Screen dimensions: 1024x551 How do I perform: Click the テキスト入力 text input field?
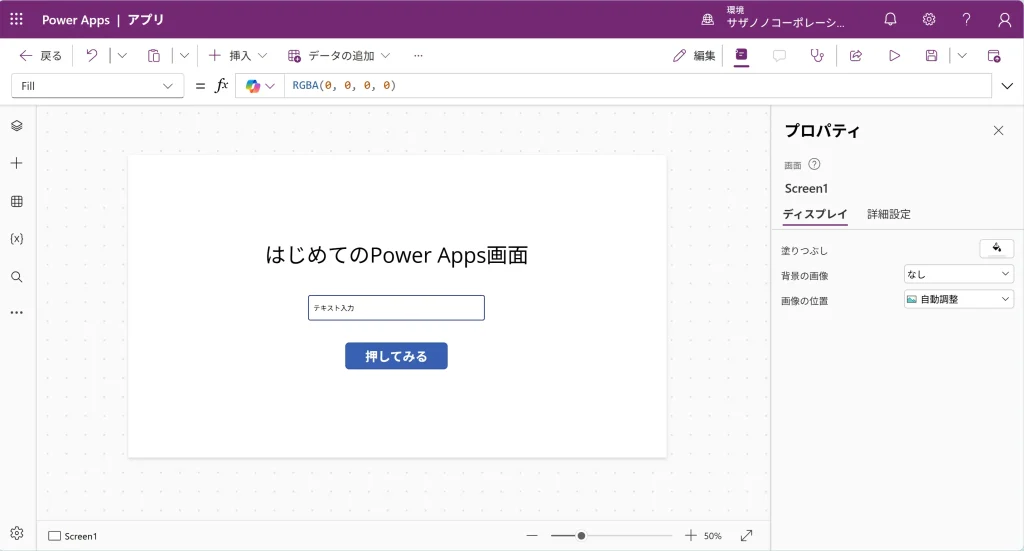(x=396, y=308)
